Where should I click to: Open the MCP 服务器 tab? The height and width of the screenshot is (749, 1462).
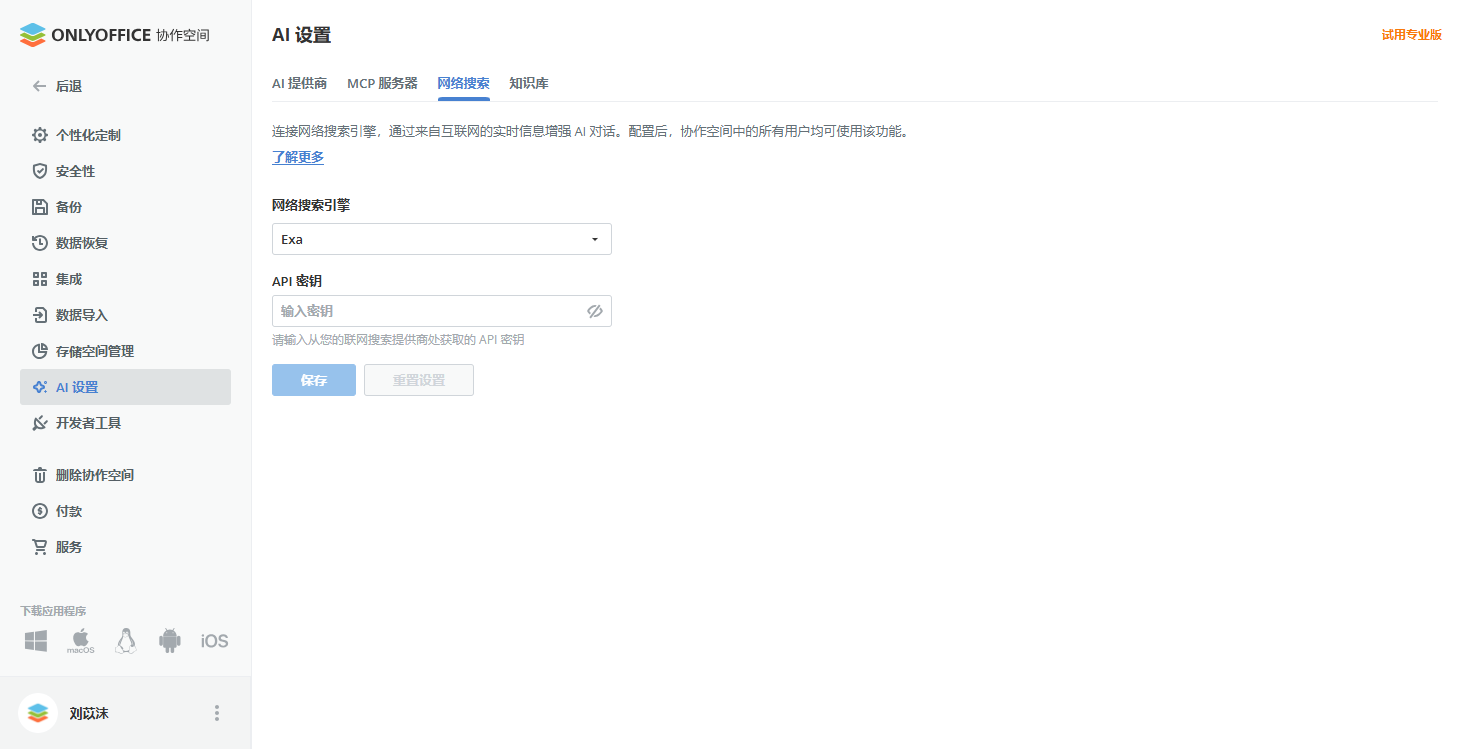tap(383, 83)
